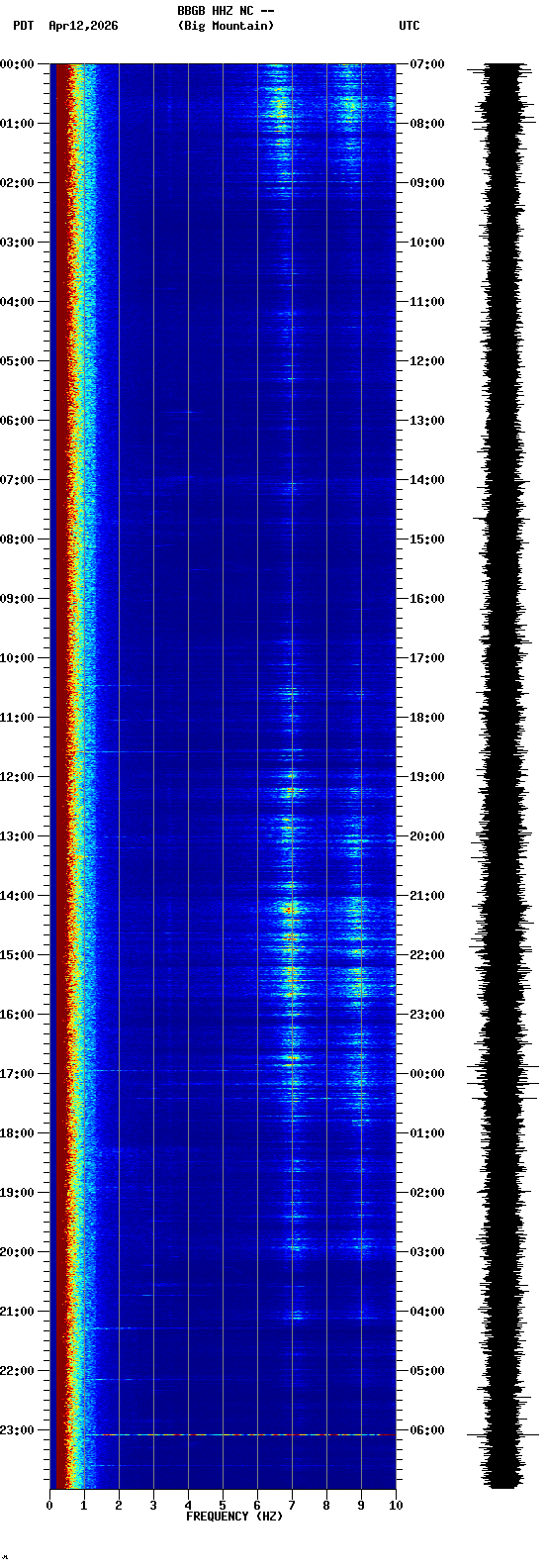Pick the 02:00 UTC time label
546x1568 pixels.
(x=427, y=1193)
